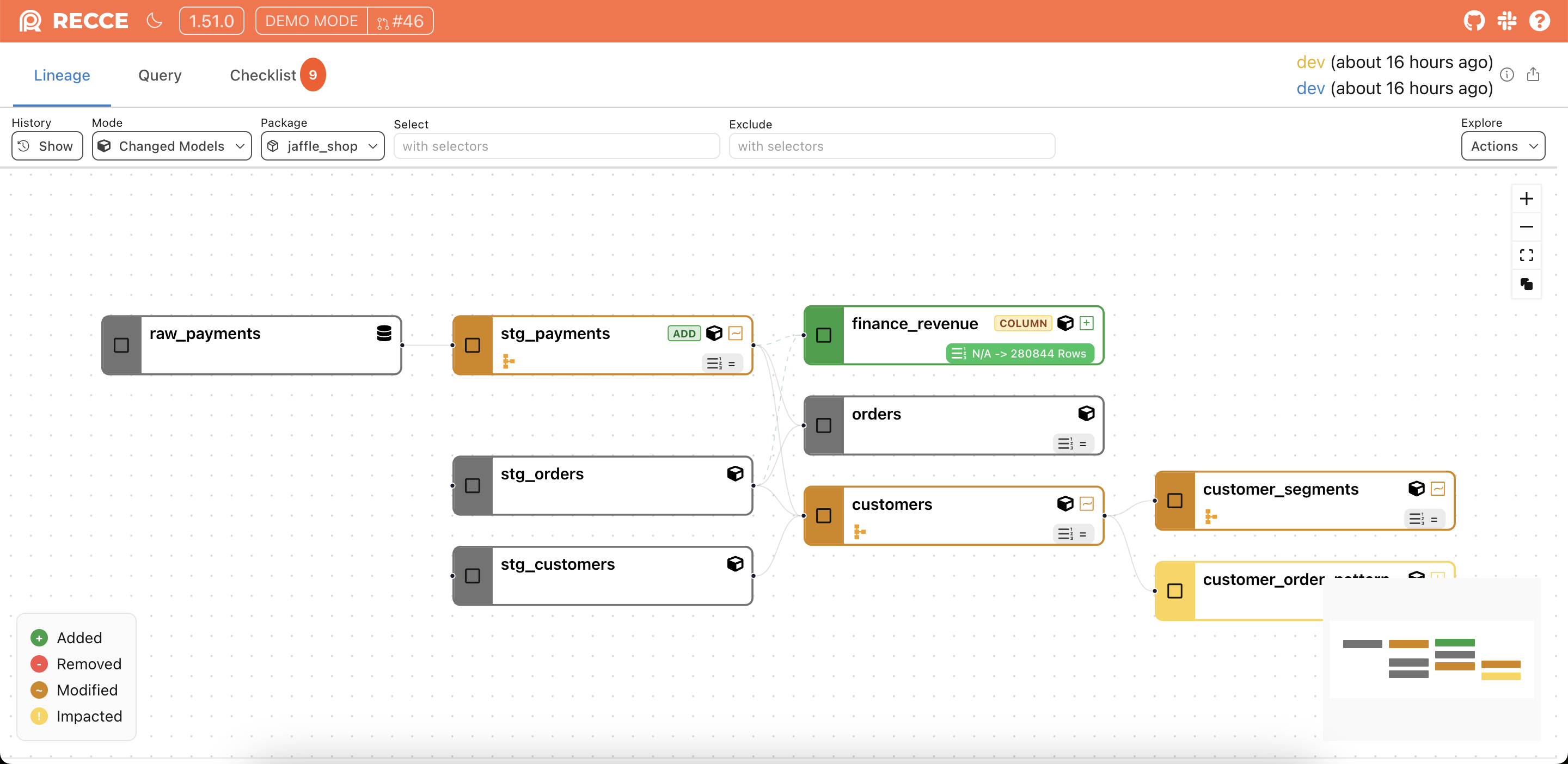Image resolution: width=1568 pixels, height=764 pixels.
Task: Click the stg_customers model cube icon
Action: [736, 564]
